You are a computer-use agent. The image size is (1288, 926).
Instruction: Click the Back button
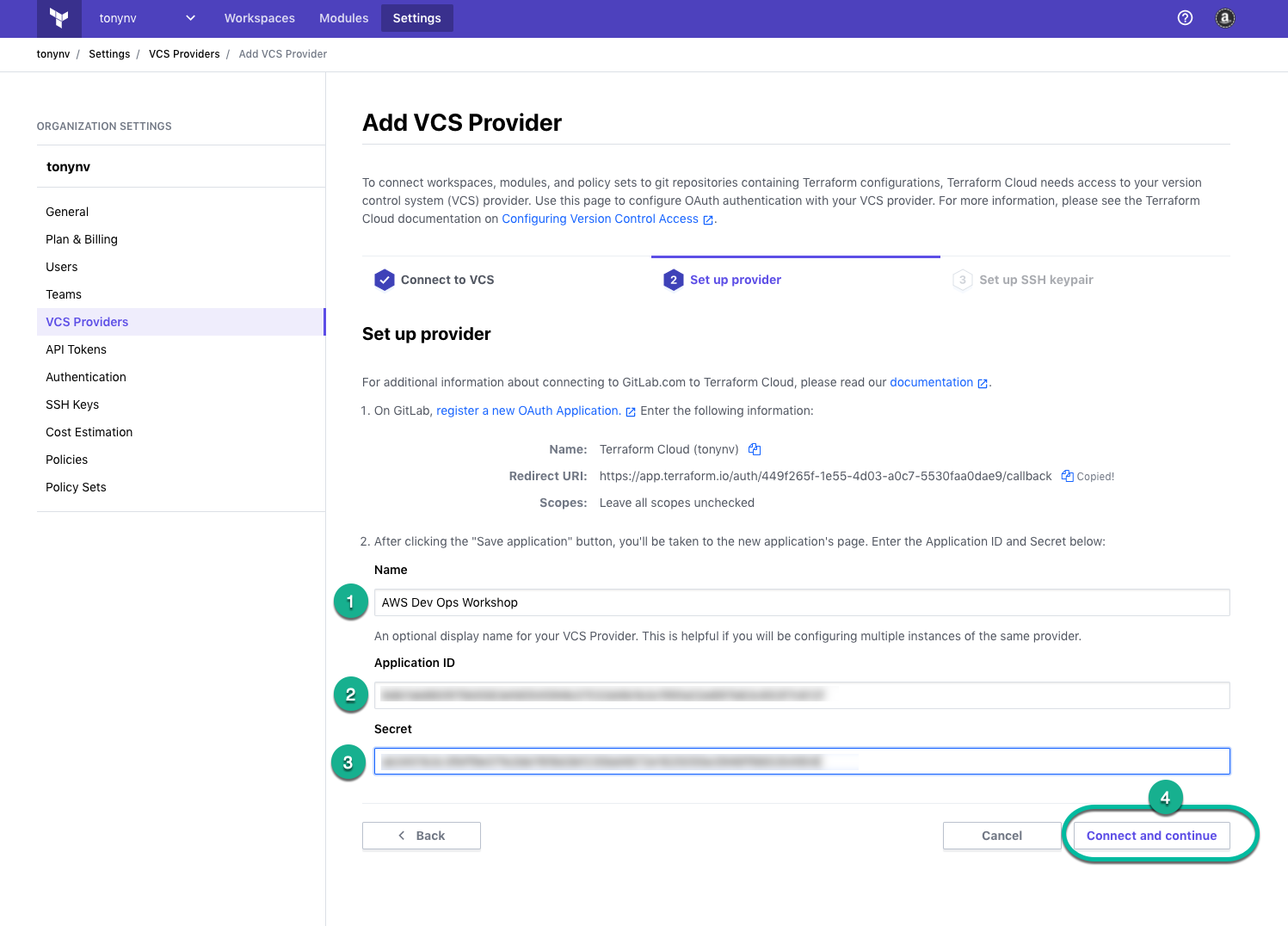click(422, 836)
